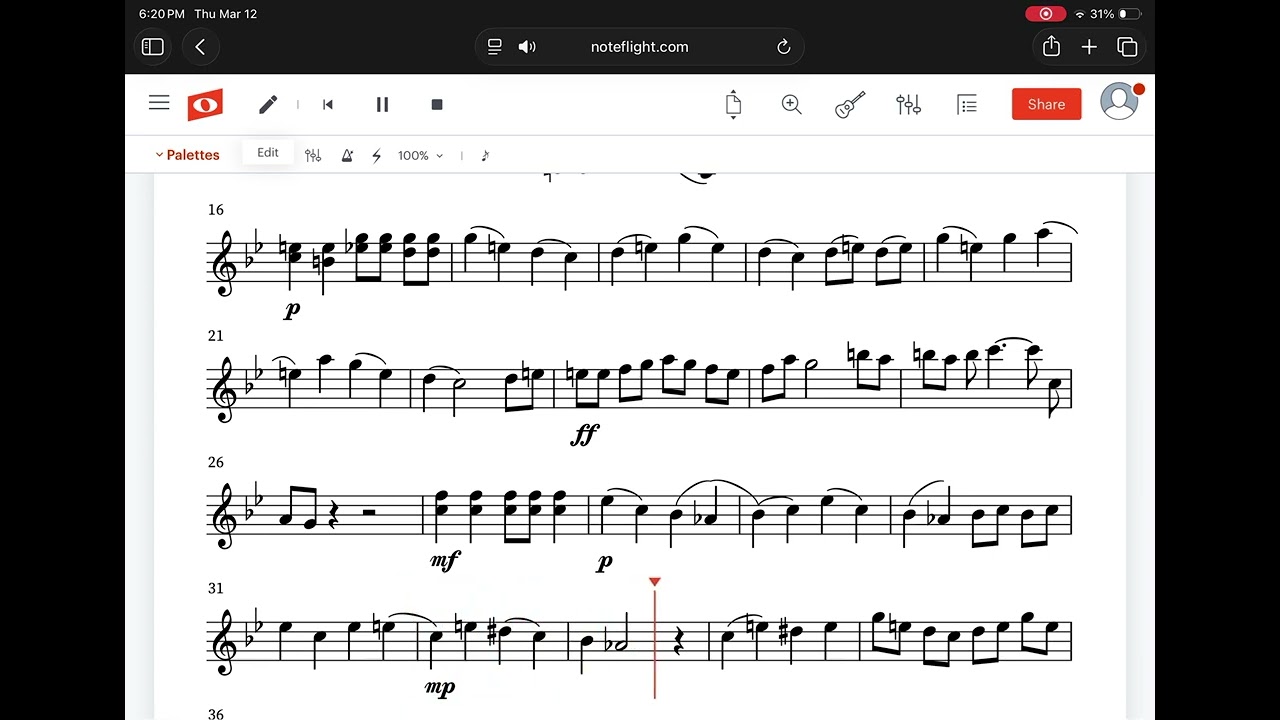Viewport: 1280px width, 720px height.
Task: Open Safari page settings menu icon
Action: pos(494,47)
